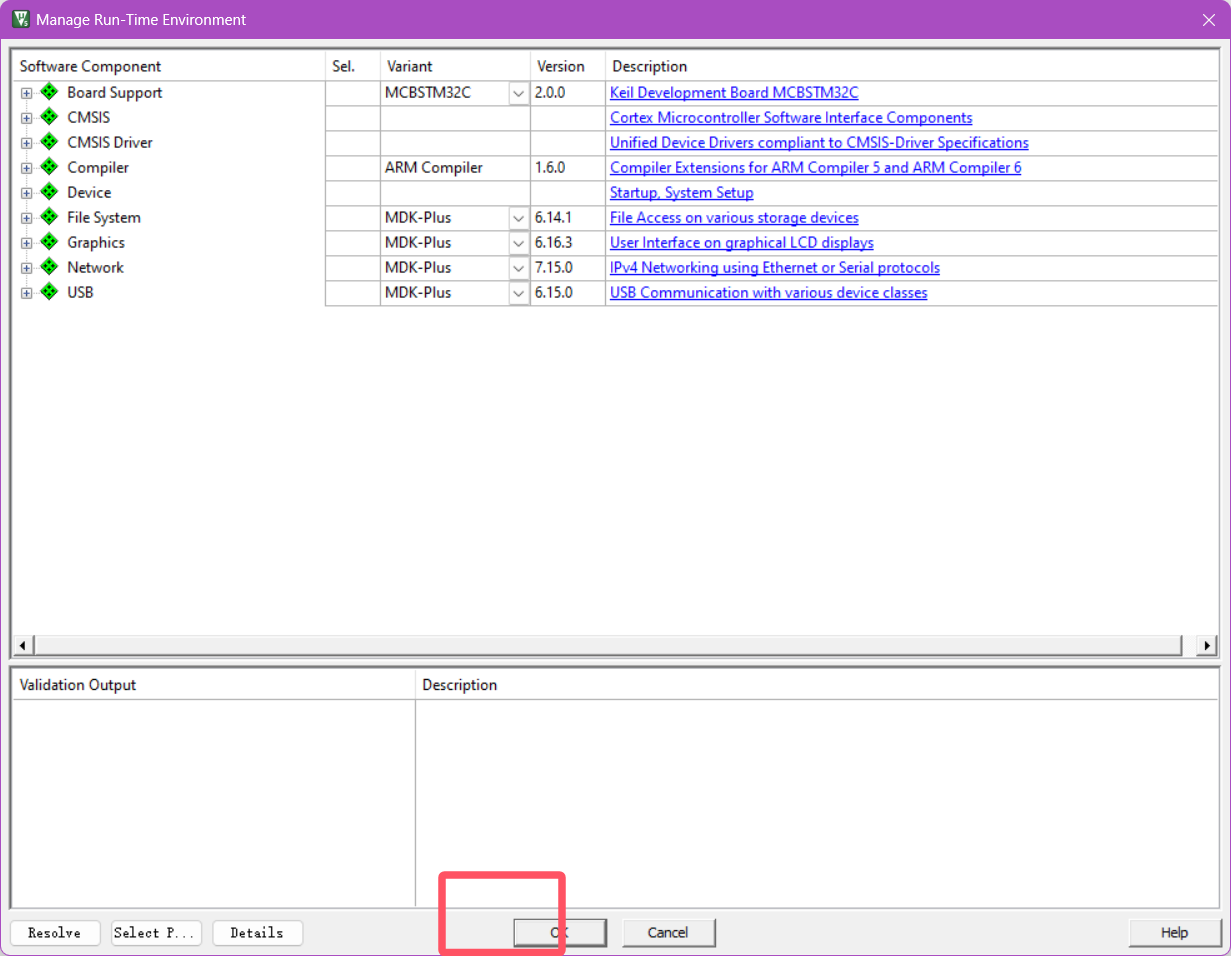
Task: Select the ARM Compiler variant cell
Action: pyautogui.click(x=455, y=168)
